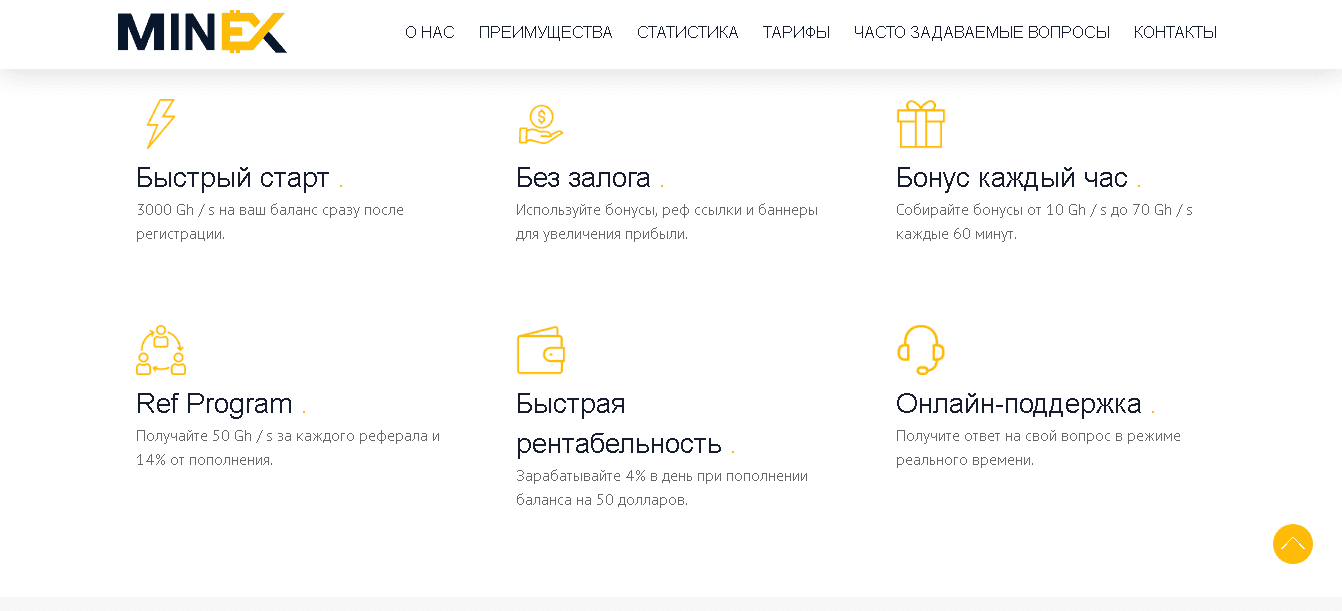Open ЧАСТО ЗАДАВАЕМЫЕ ВОПРОСЫ from the menu
Image resolution: width=1342 pixels, height=611 pixels.
[x=981, y=32]
